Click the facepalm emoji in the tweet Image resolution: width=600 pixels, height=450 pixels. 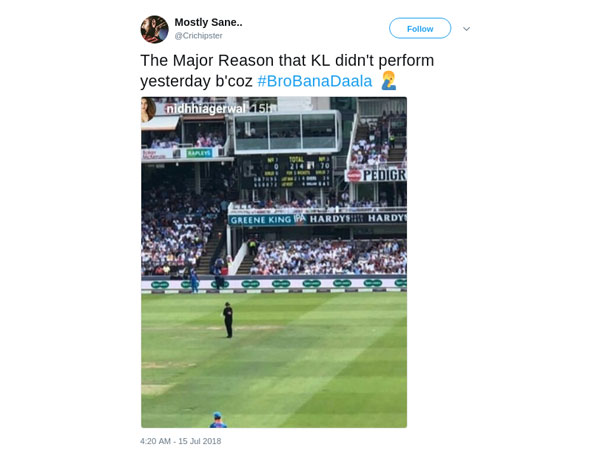point(389,81)
